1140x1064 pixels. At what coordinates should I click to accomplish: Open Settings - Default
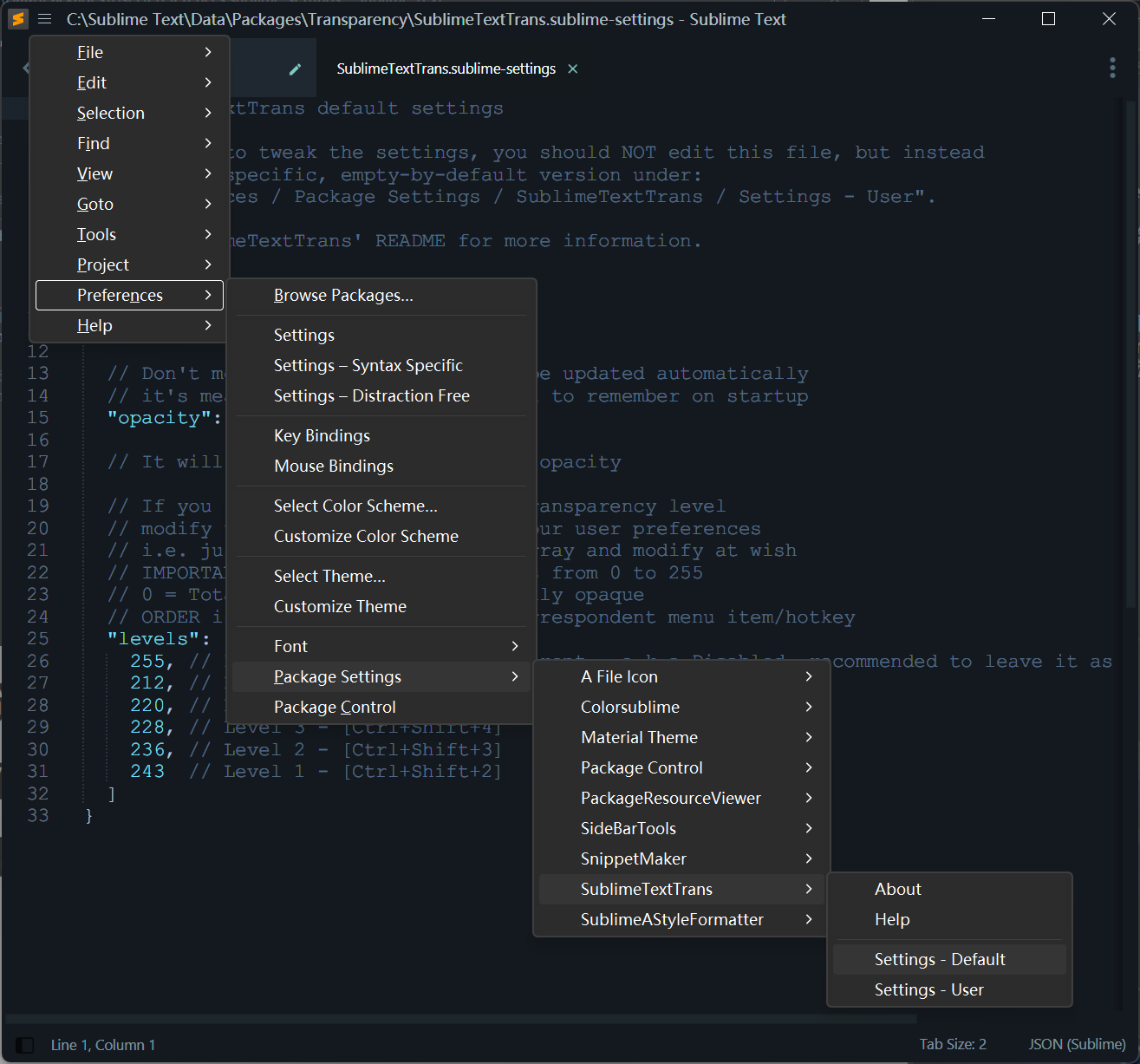pyautogui.click(x=949, y=959)
